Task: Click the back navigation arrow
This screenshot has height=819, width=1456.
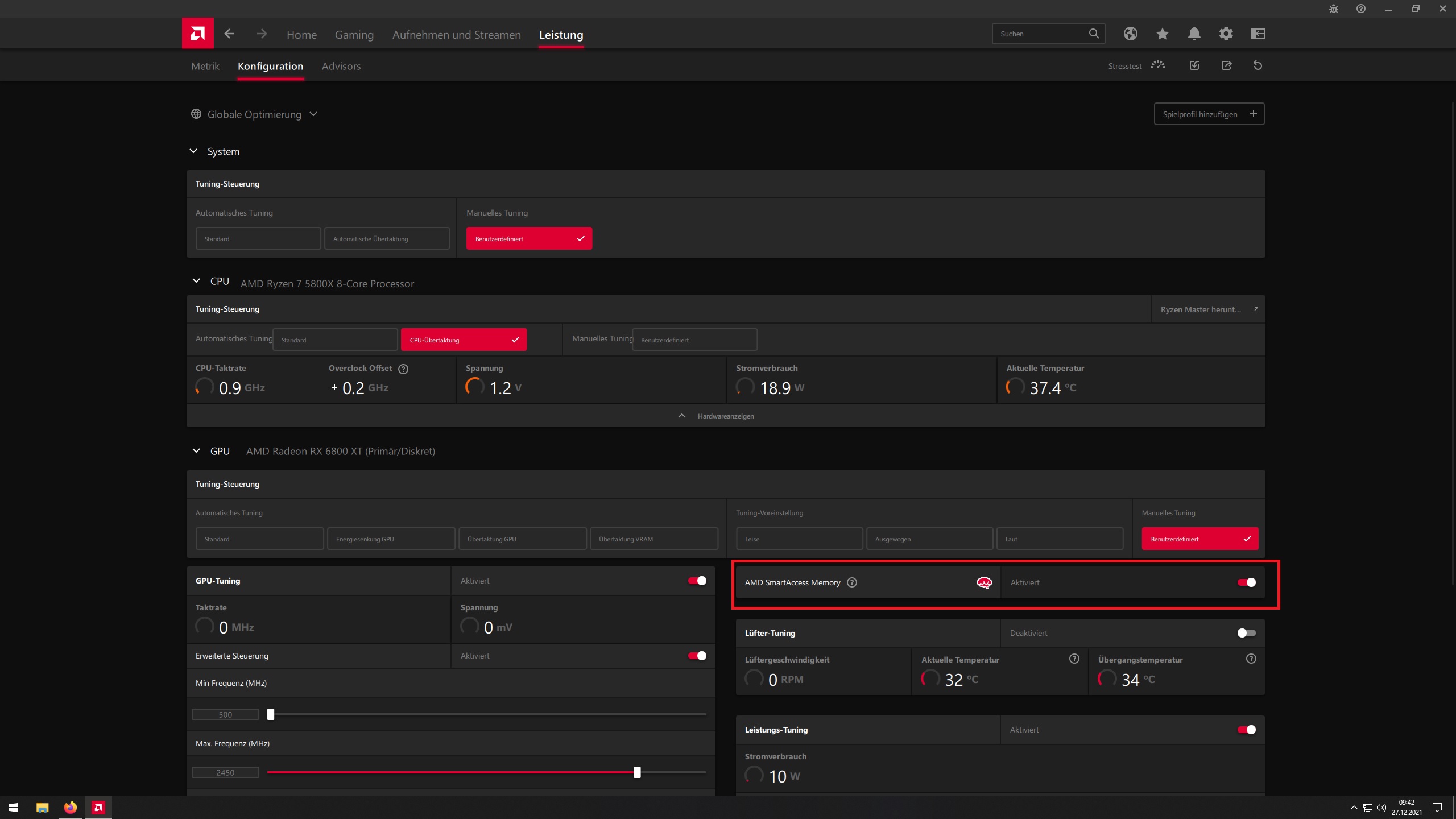Action: [229, 34]
